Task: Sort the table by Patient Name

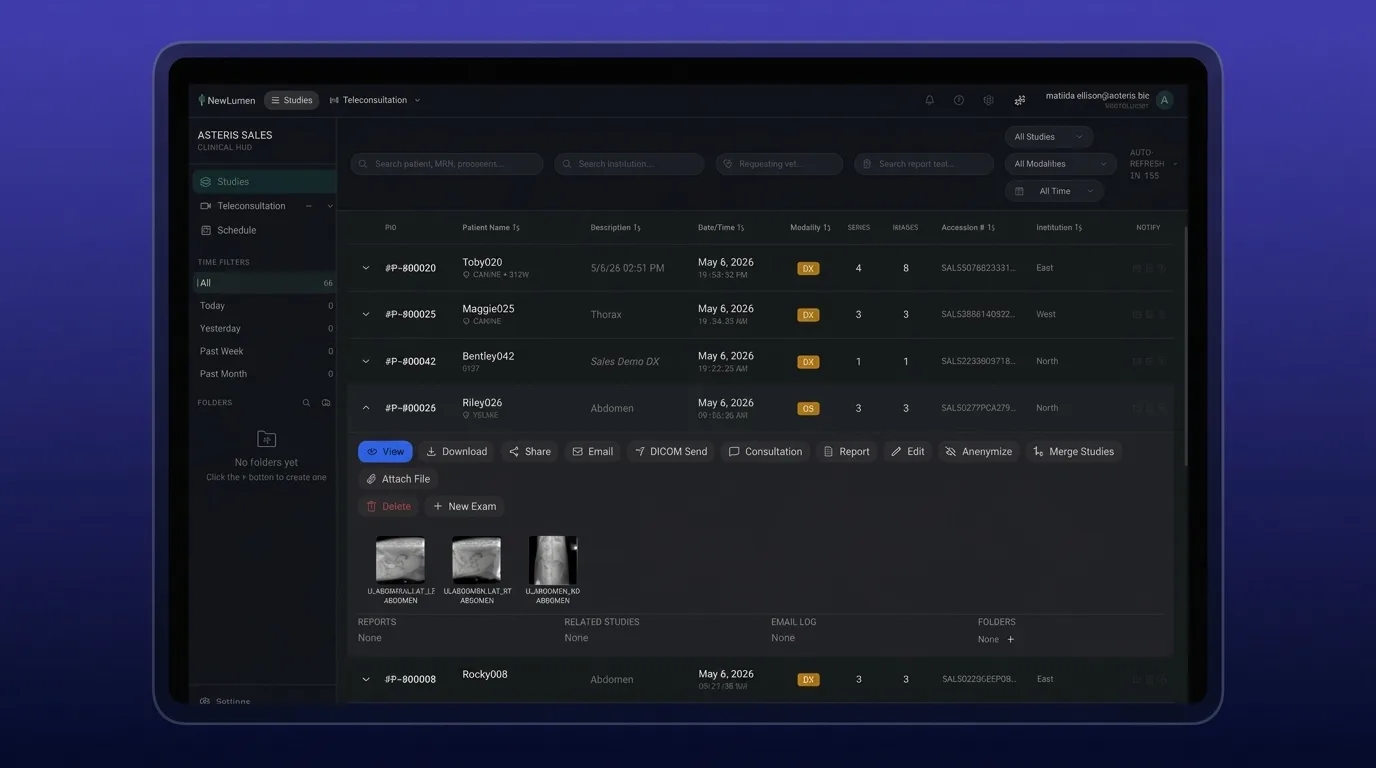Action: pos(490,228)
